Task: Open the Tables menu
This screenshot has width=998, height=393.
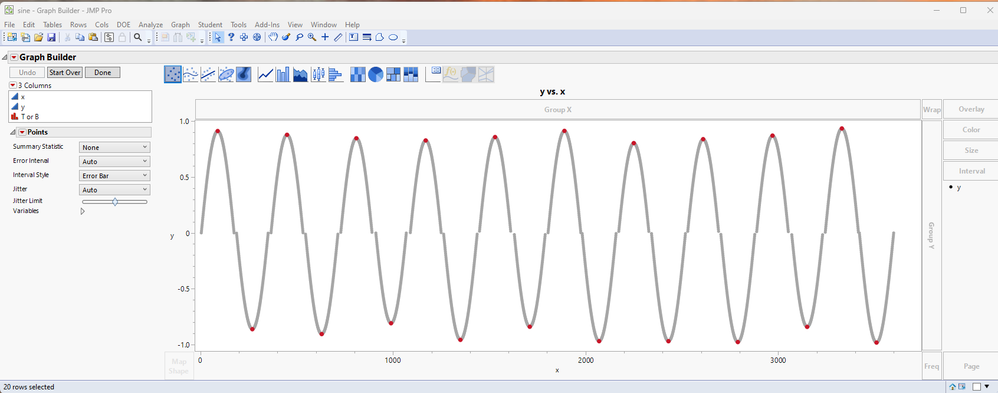Action: 53,25
